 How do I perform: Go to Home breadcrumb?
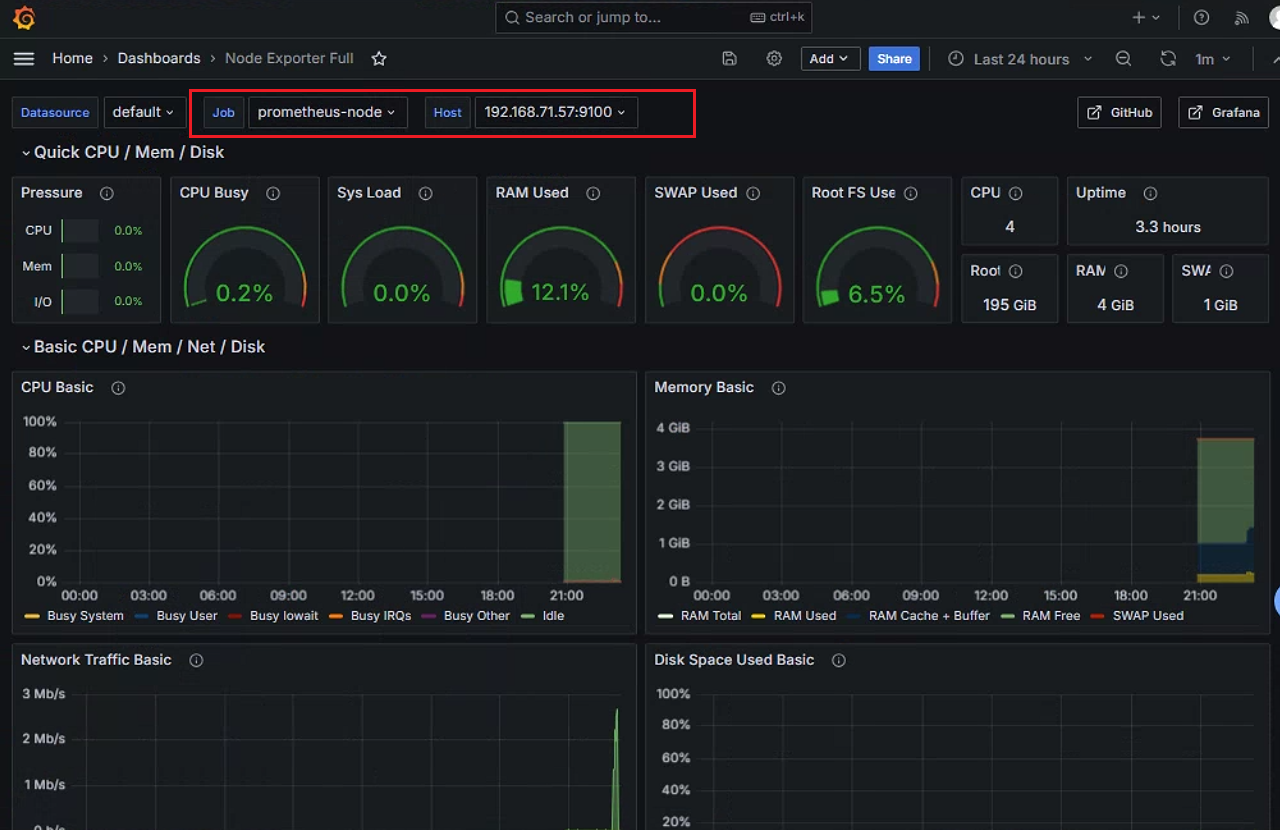coord(72,59)
